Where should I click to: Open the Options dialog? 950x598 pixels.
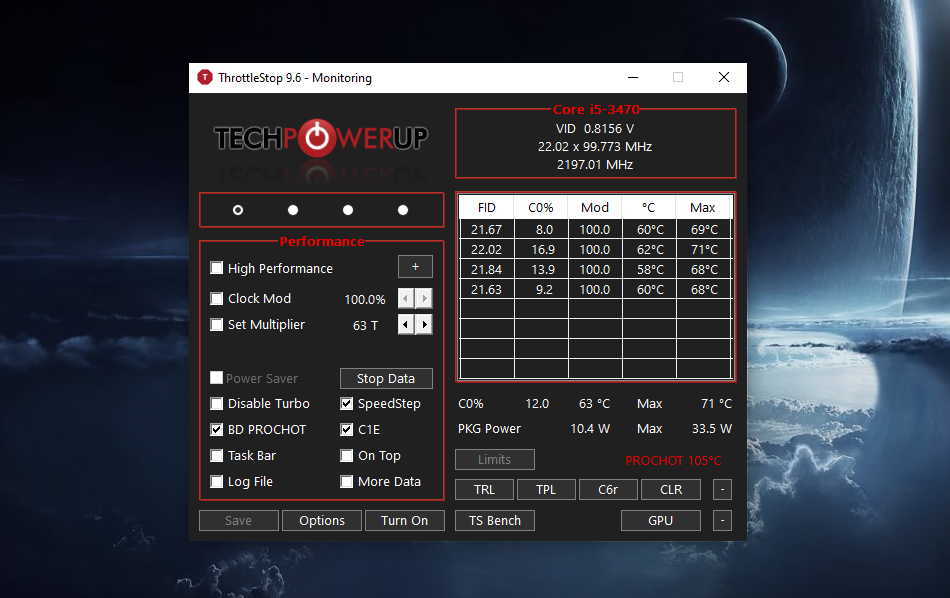(x=322, y=520)
